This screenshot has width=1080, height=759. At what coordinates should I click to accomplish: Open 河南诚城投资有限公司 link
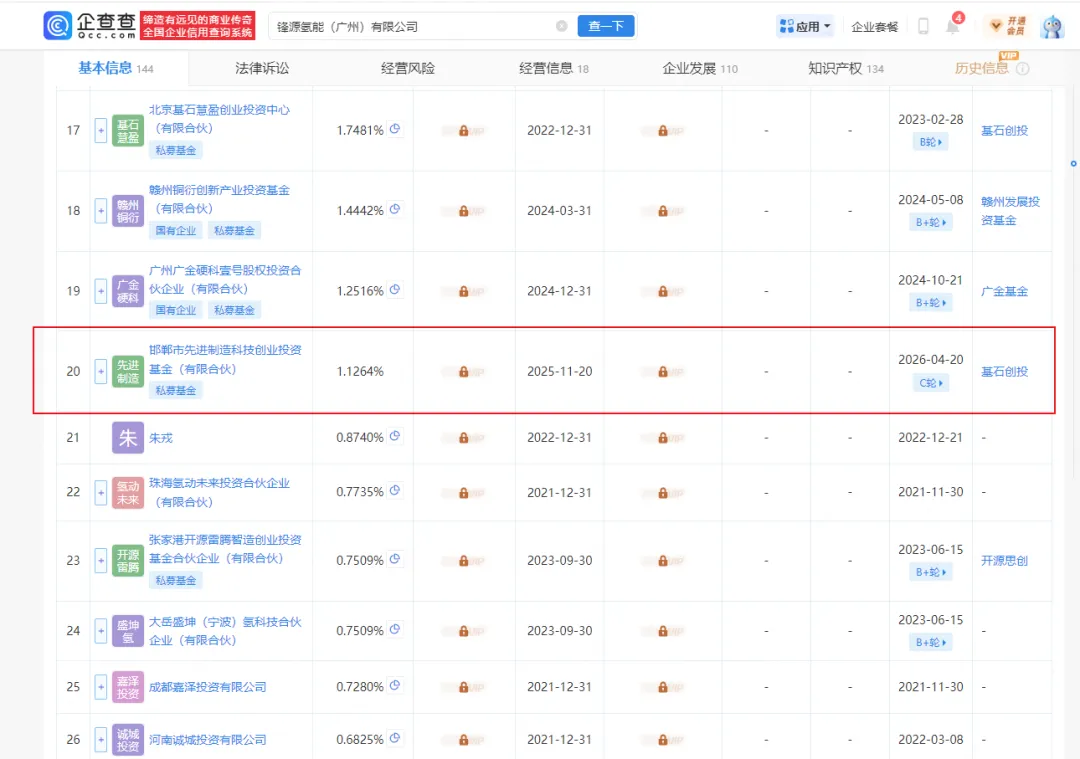[207, 740]
